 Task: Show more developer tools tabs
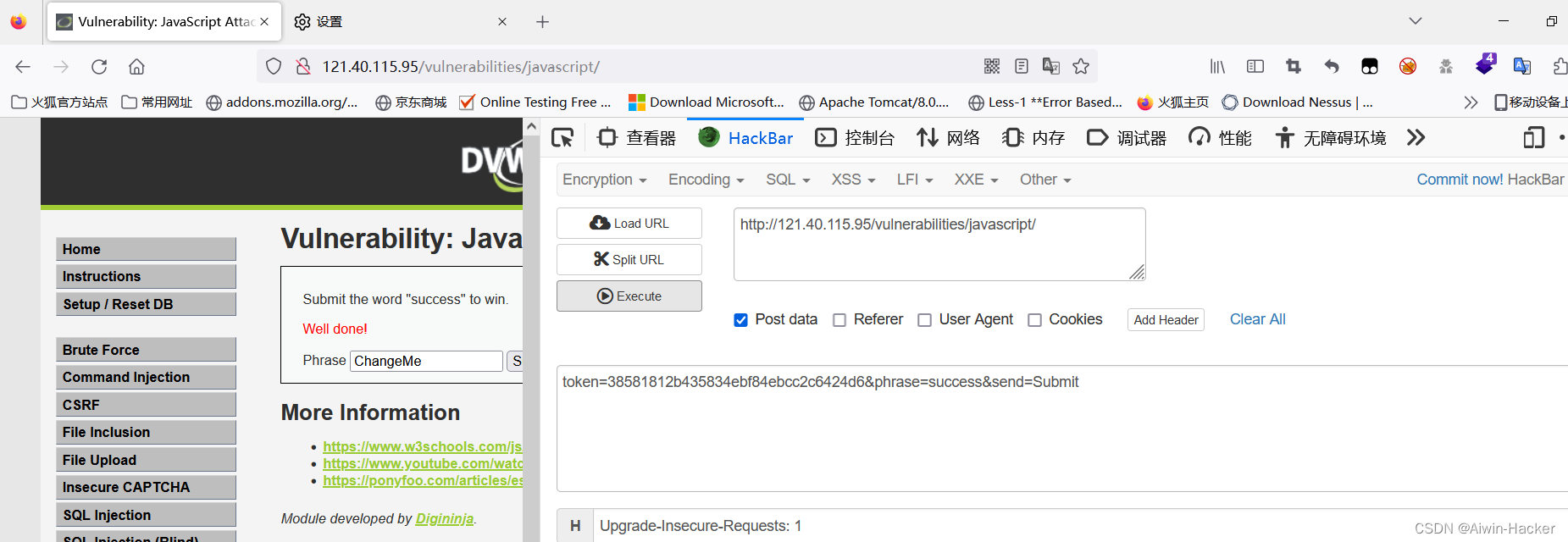1416,137
